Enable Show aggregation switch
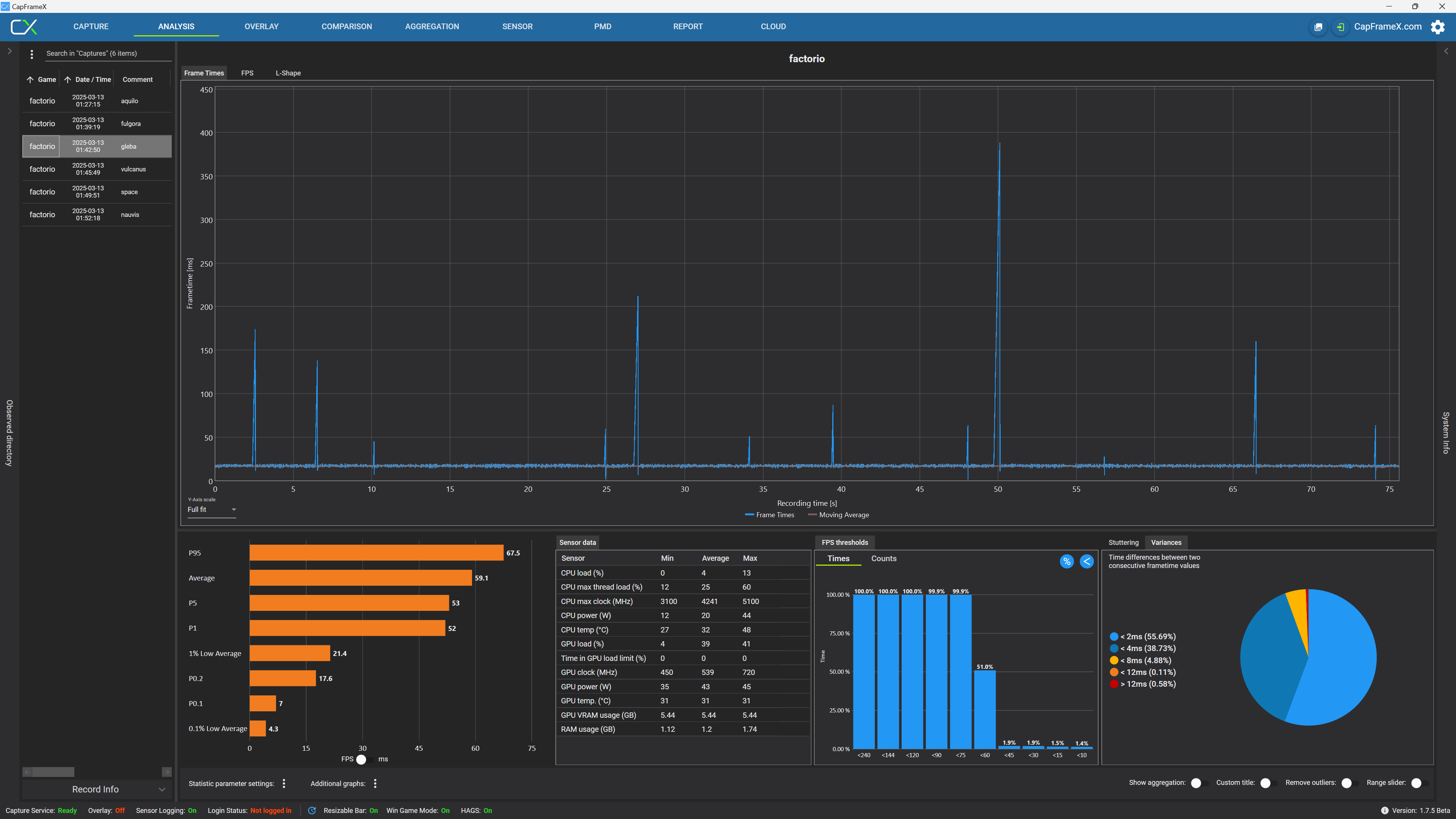Image resolution: width=1456 pixels, height=819 pixels. (1199, 783)
